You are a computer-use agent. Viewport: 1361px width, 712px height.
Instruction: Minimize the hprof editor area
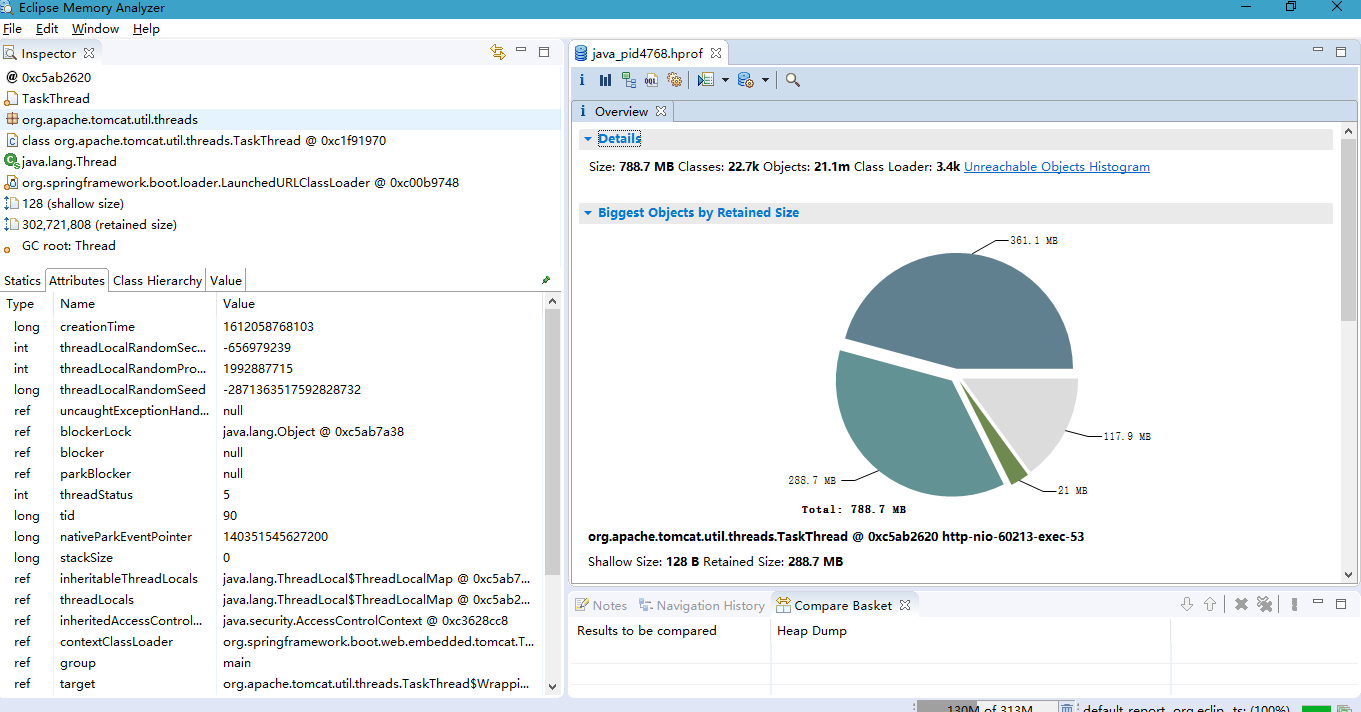coord(1318,50)
